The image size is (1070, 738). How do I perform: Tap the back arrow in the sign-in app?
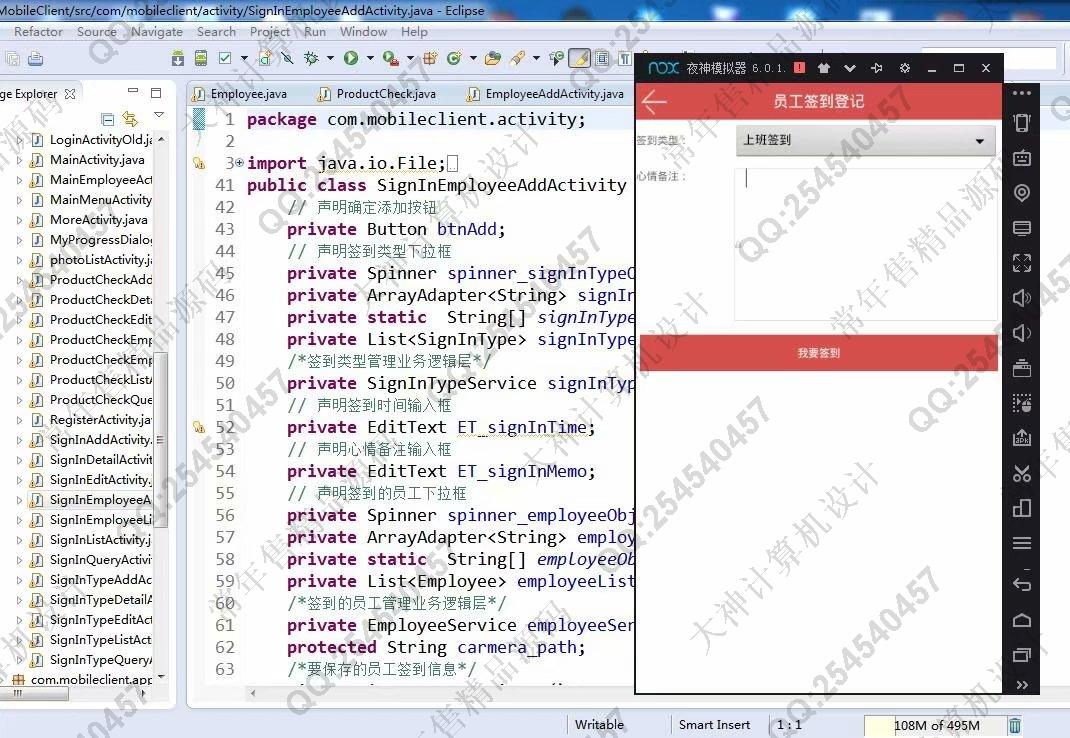pyautogui.click(x=654, y=101)
